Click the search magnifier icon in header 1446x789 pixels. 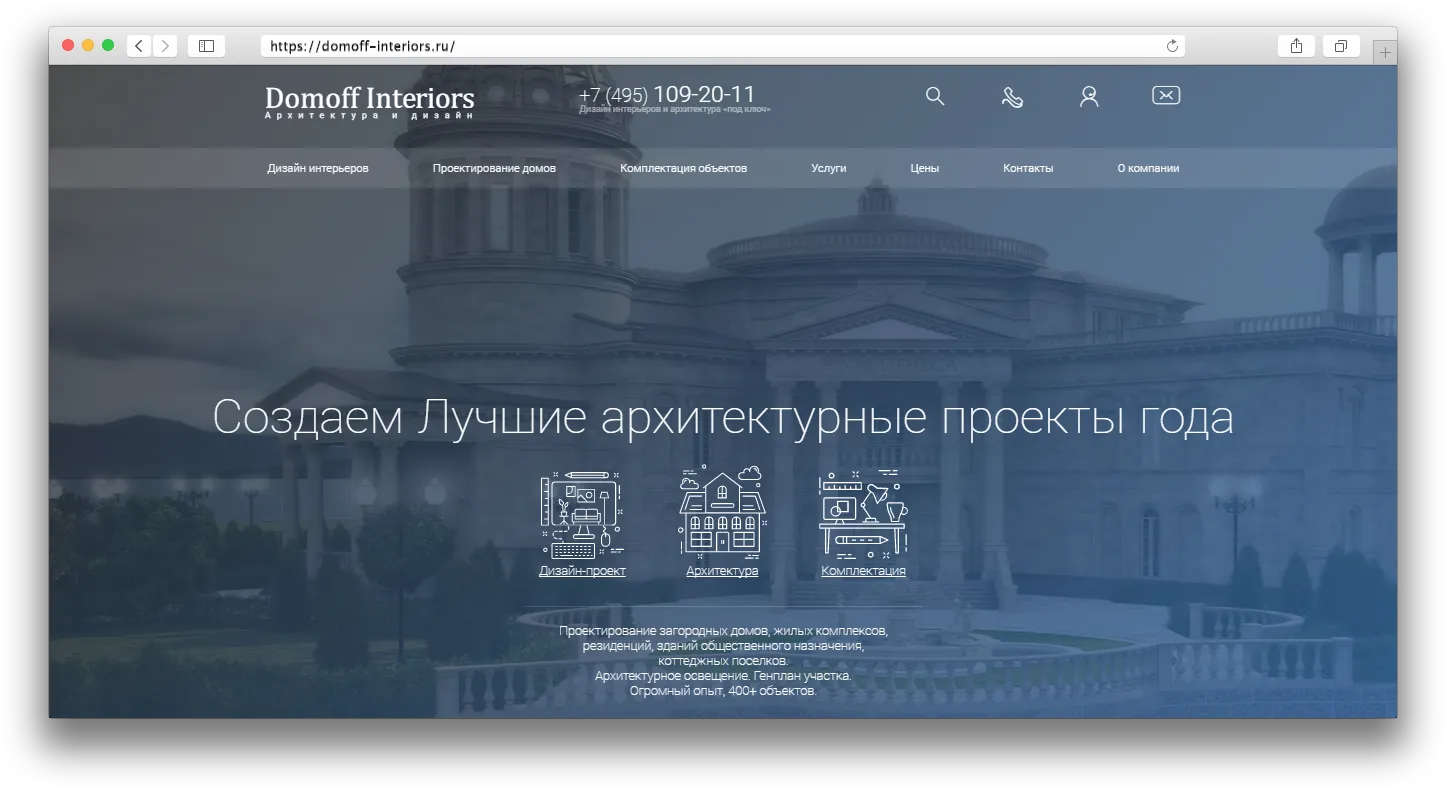(935, 96)
